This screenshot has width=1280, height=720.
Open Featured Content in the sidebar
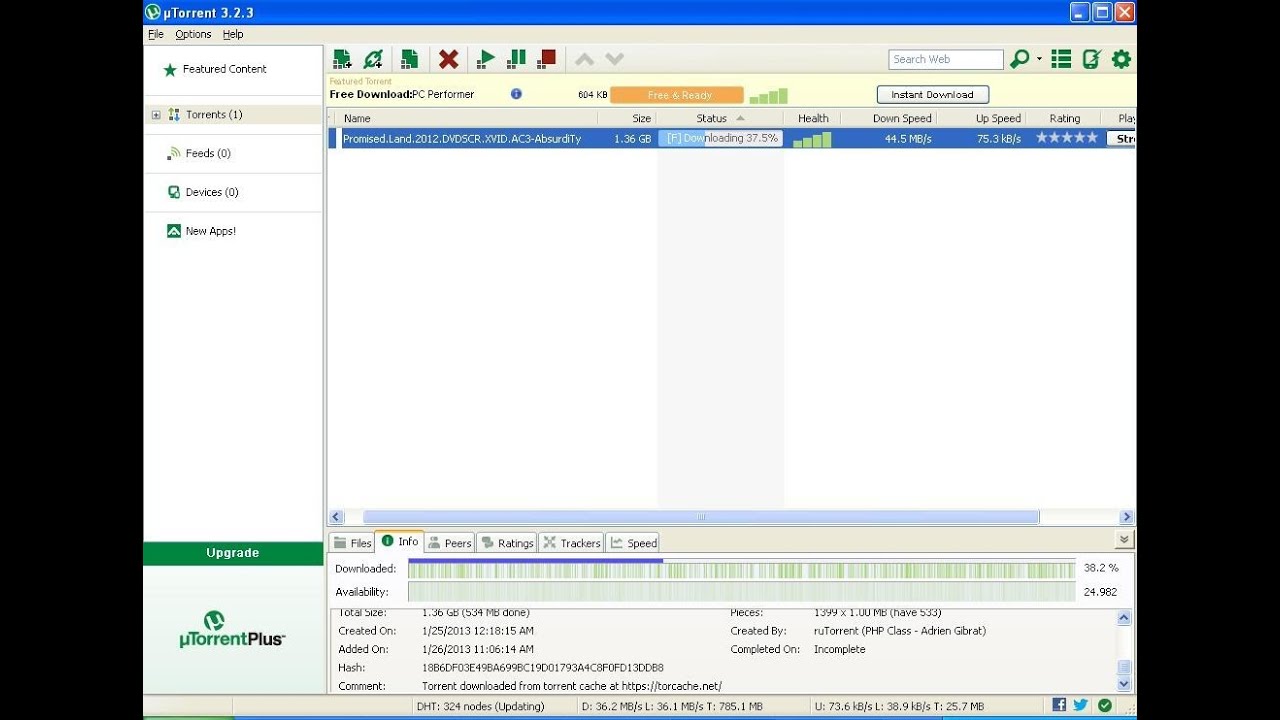coord(225,69)
